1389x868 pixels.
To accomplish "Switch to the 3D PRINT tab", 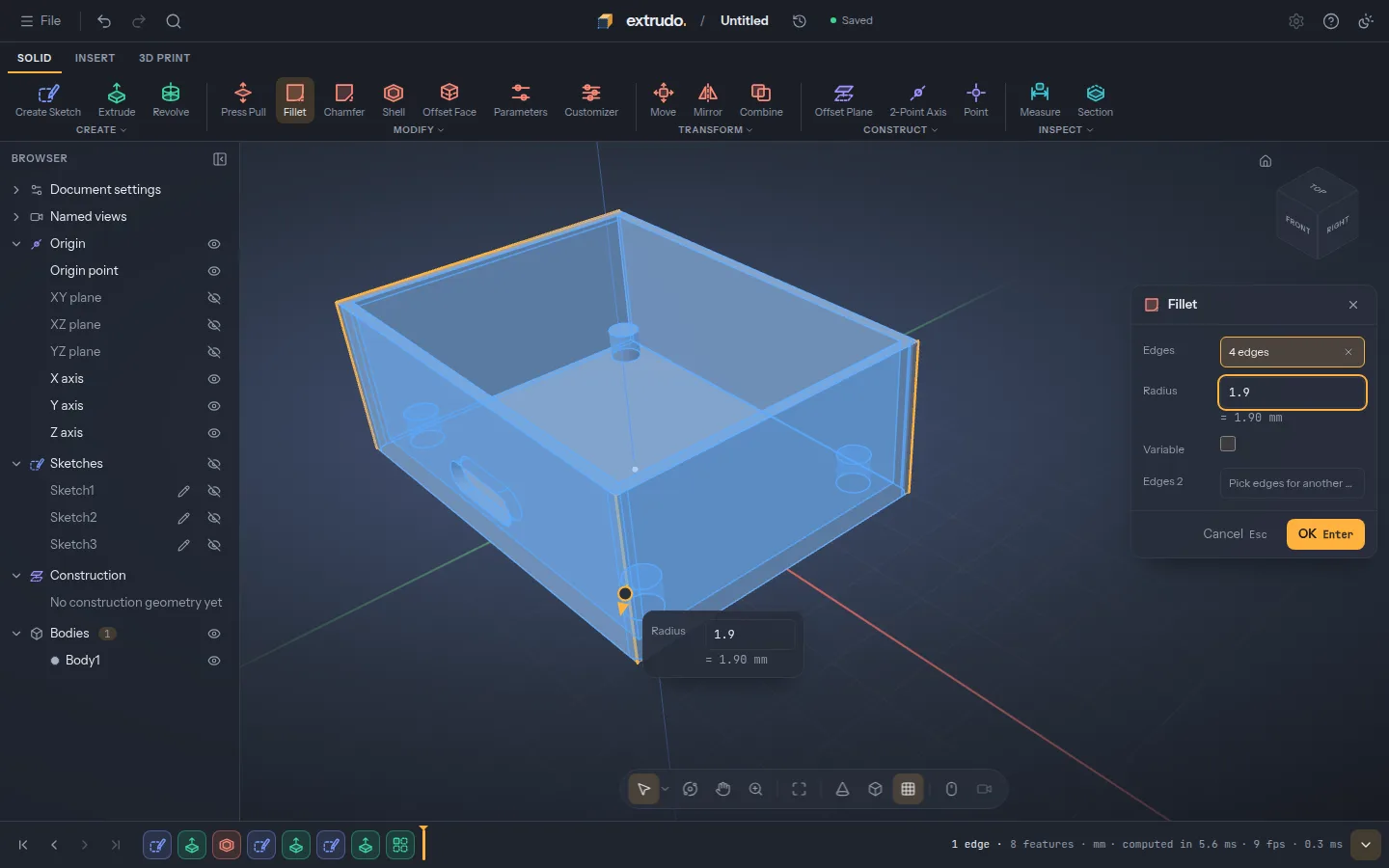I will point(164,58).
